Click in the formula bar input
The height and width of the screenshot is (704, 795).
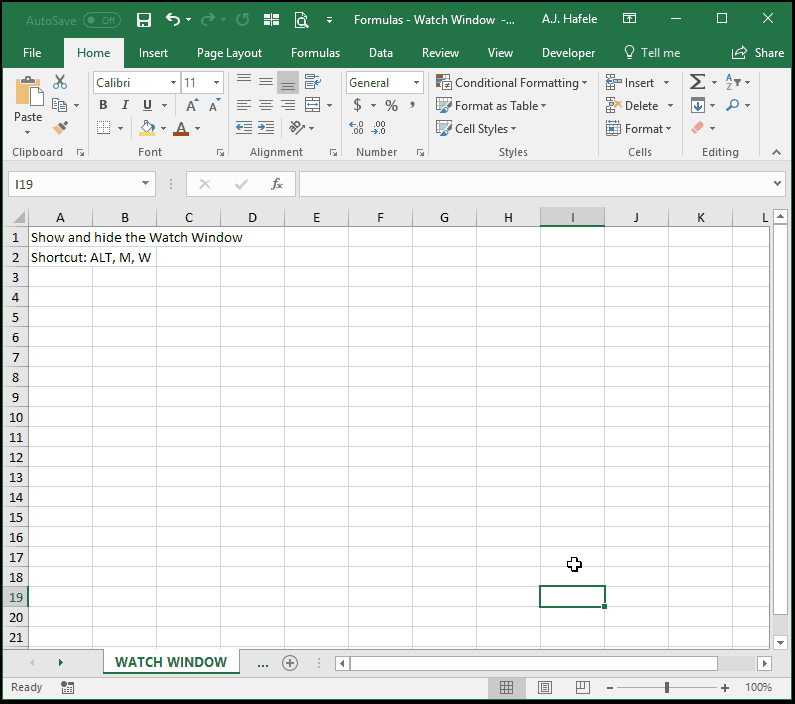(x=535, y=184)
